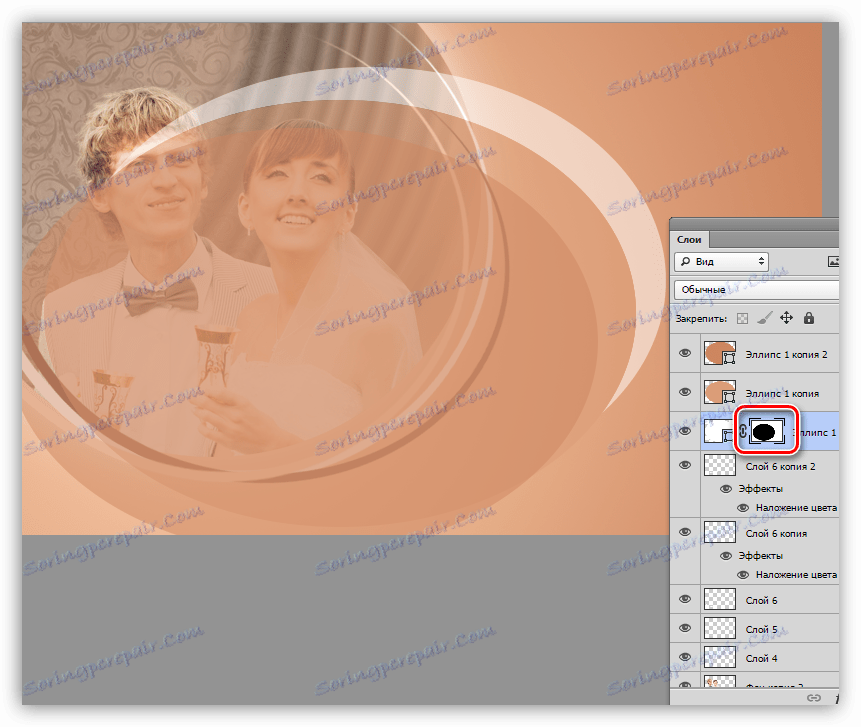
Task: Hide the Слой 5 layer
Action: tap(685, 628)
